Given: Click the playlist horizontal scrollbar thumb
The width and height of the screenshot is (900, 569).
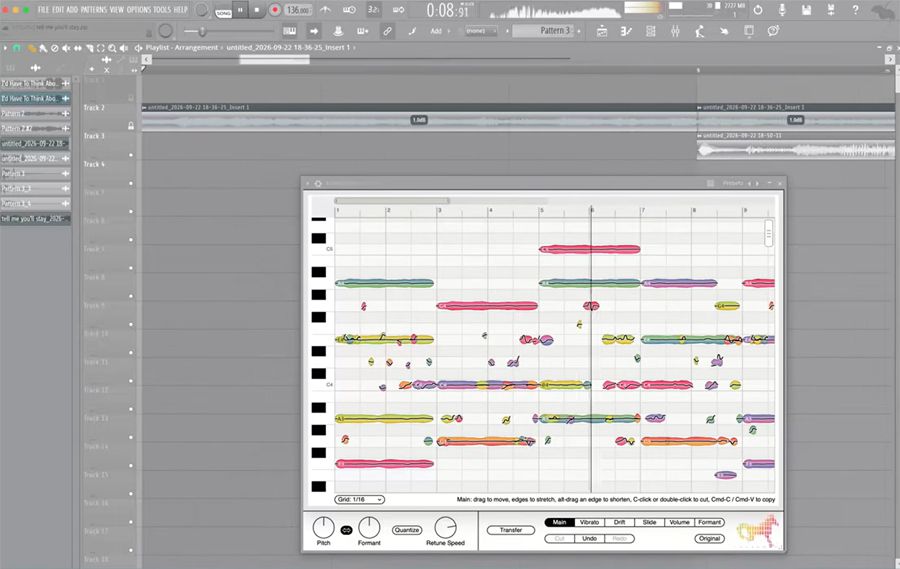Looking at the screenshot, I should [274, 59].
